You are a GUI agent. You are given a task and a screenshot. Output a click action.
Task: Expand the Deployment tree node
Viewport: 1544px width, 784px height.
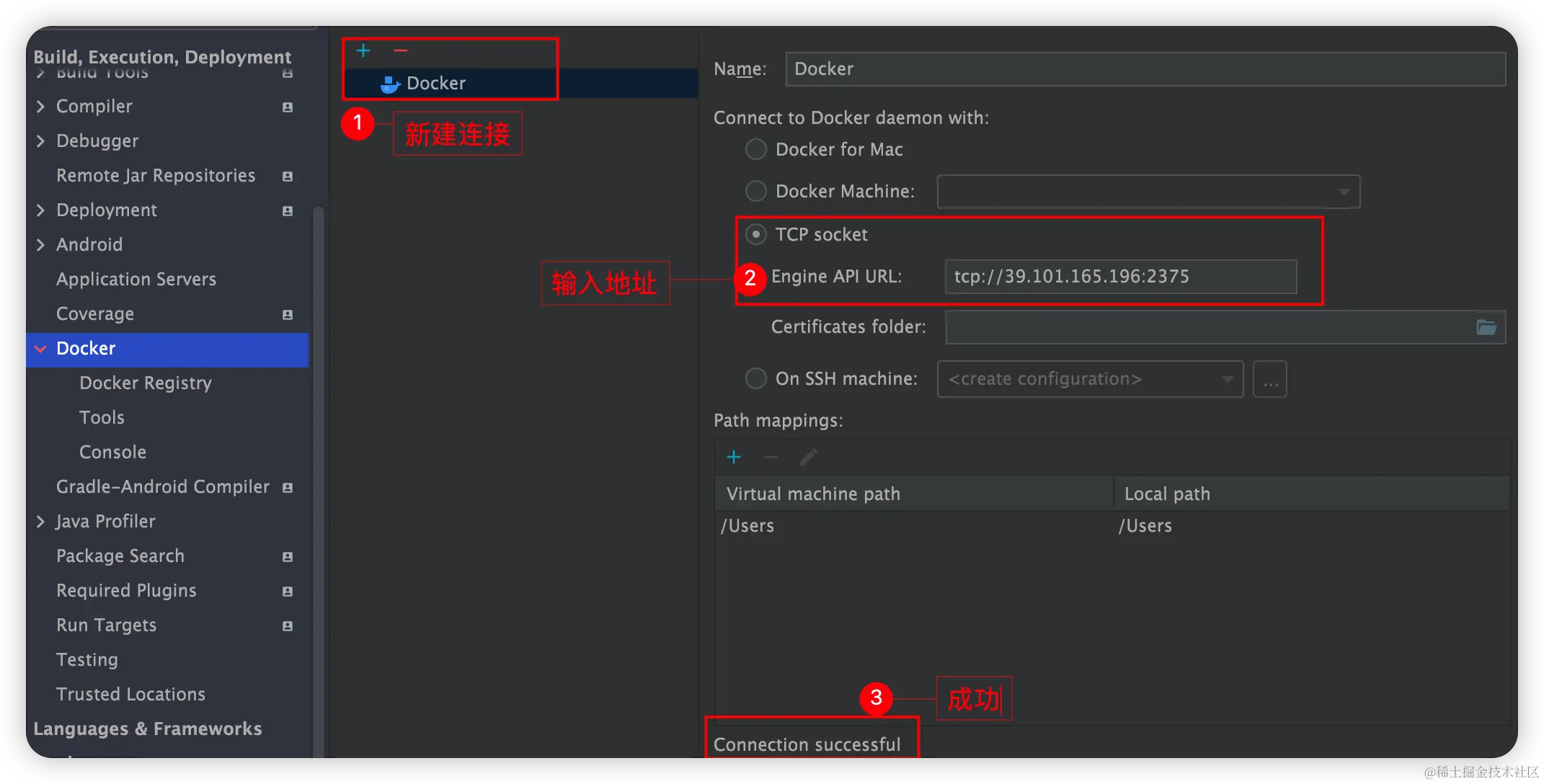click(x=40, y=210)
